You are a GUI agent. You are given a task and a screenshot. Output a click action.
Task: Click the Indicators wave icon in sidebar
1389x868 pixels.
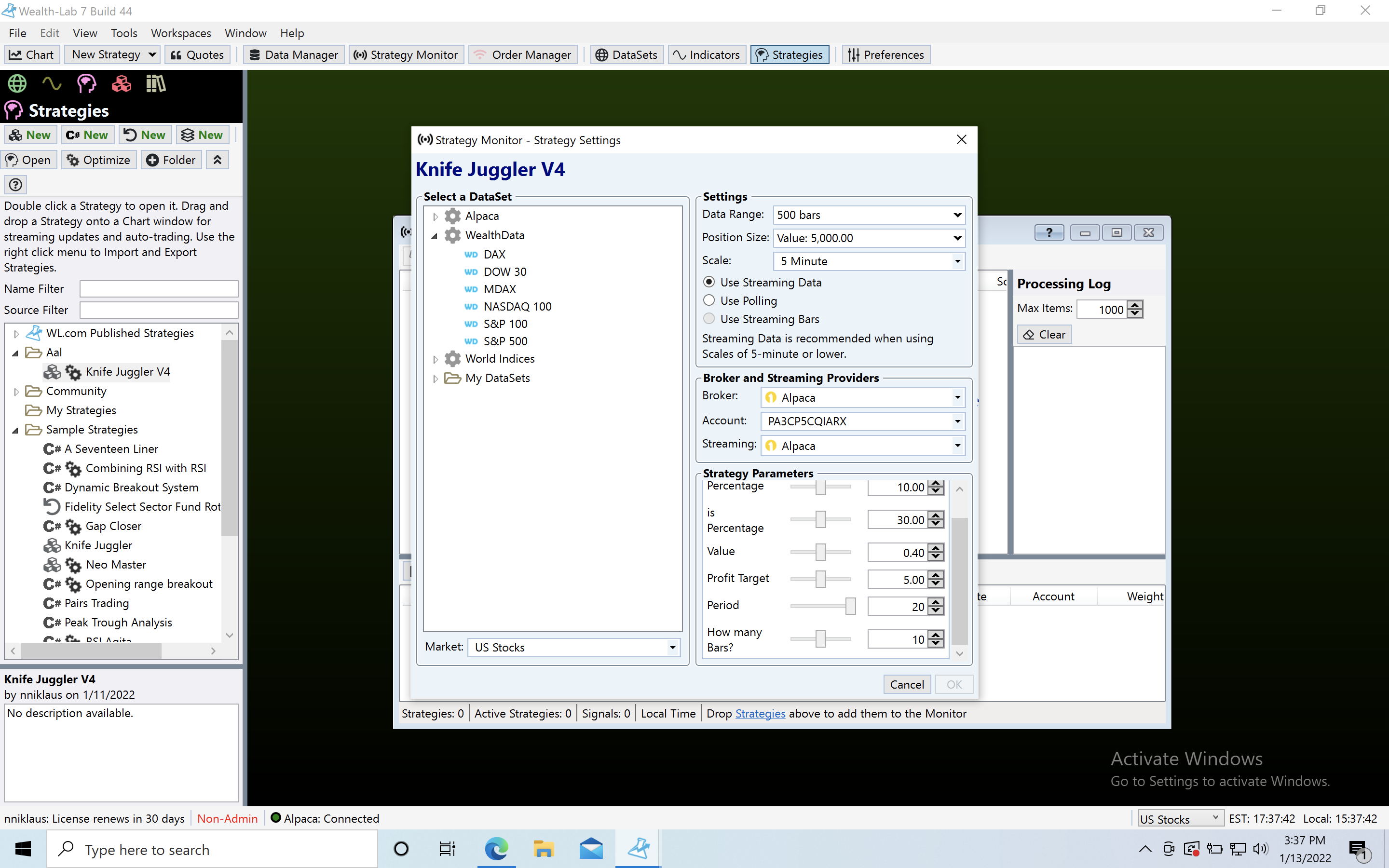pos(52,84)
